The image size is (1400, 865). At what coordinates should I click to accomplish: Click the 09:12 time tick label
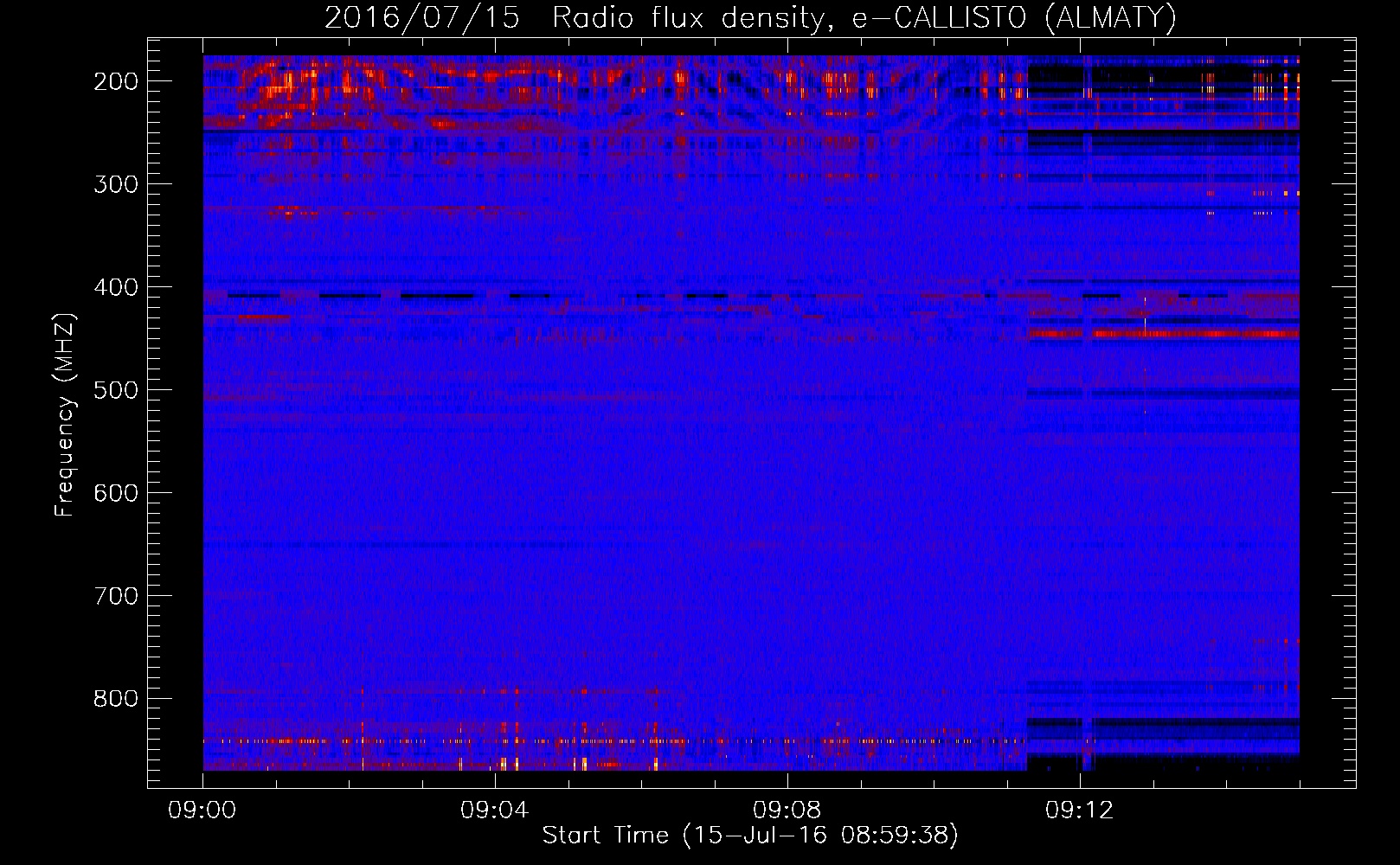click(x=1080, y=811)
